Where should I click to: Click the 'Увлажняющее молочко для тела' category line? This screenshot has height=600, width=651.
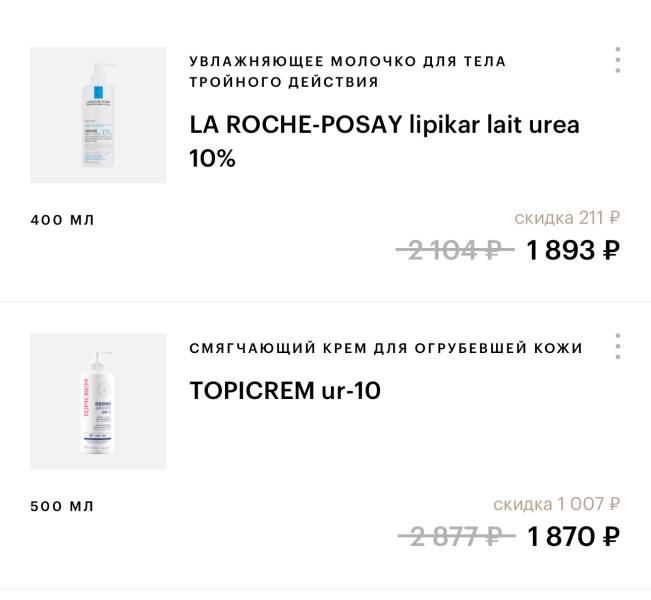point(347,61)
